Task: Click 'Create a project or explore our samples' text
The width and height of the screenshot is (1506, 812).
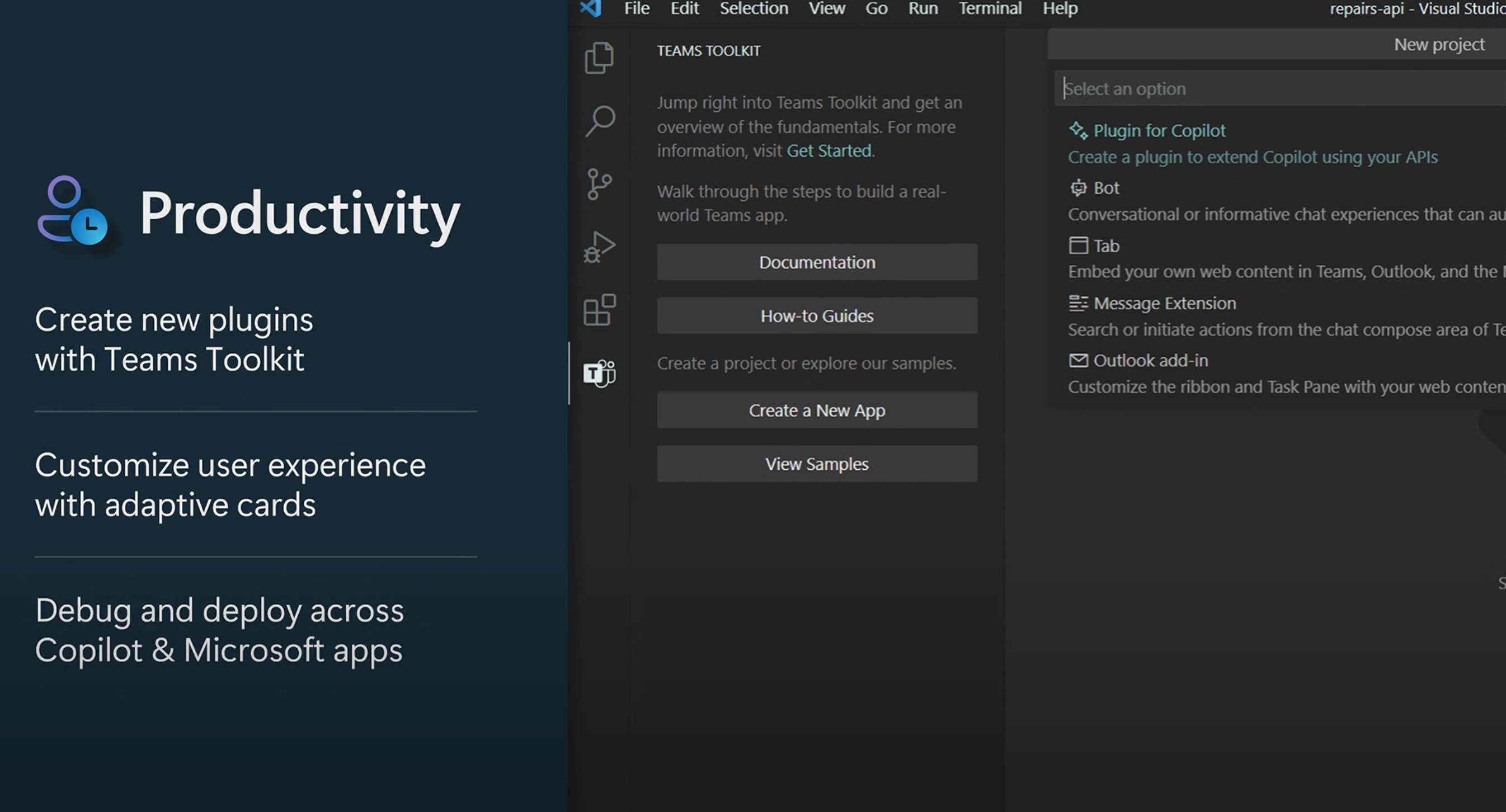Action: pos(806,363)
